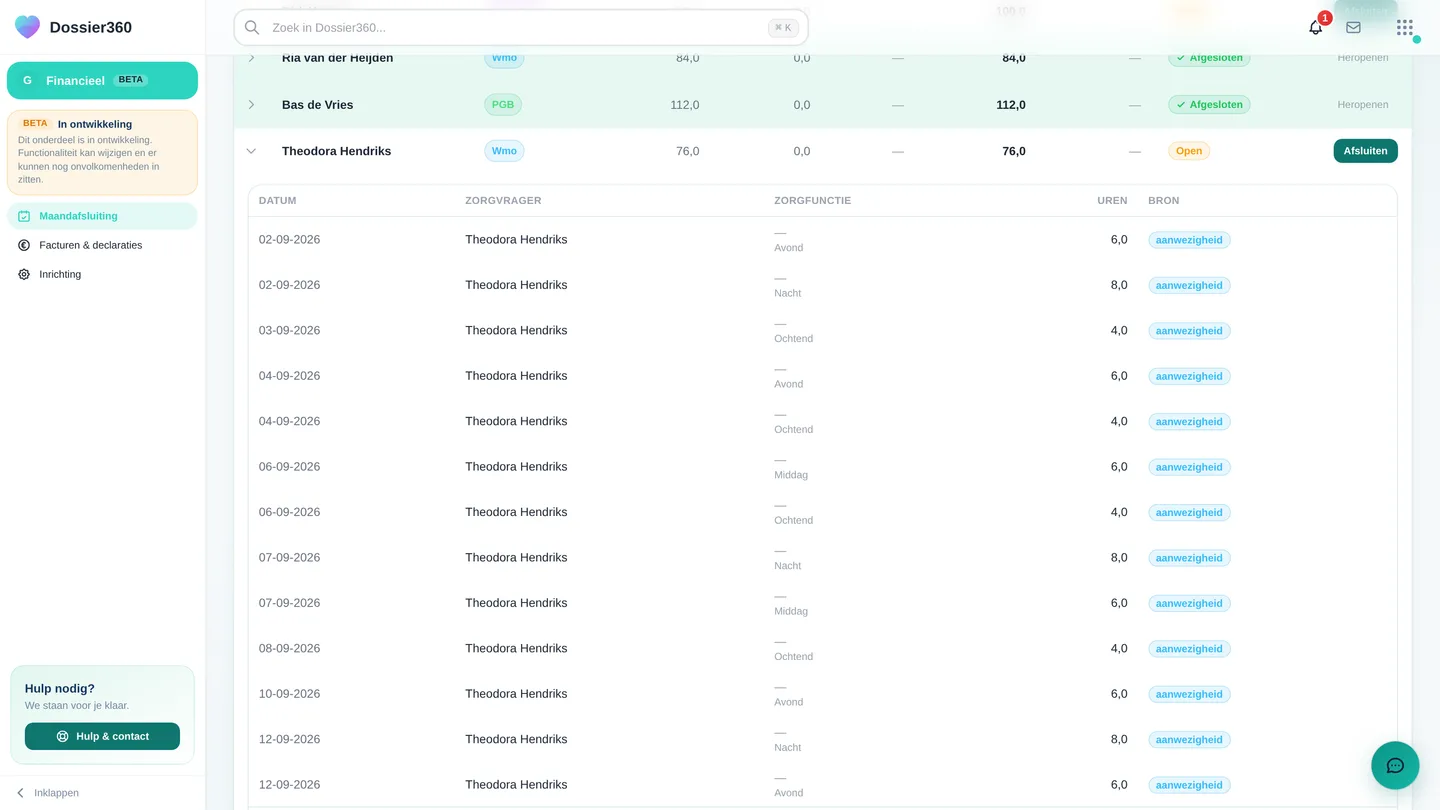Click Heropenen for Bas de Vries
1440x810 pixels.
point(1363,104)
